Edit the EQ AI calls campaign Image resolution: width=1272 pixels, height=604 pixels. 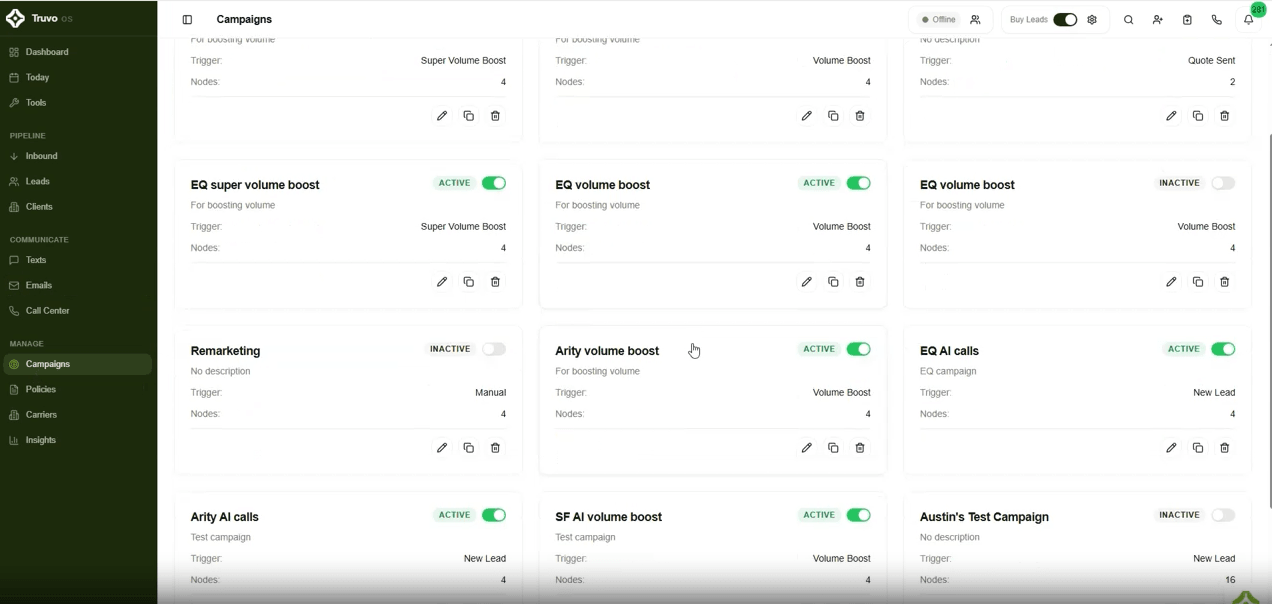coord(1171,448)
